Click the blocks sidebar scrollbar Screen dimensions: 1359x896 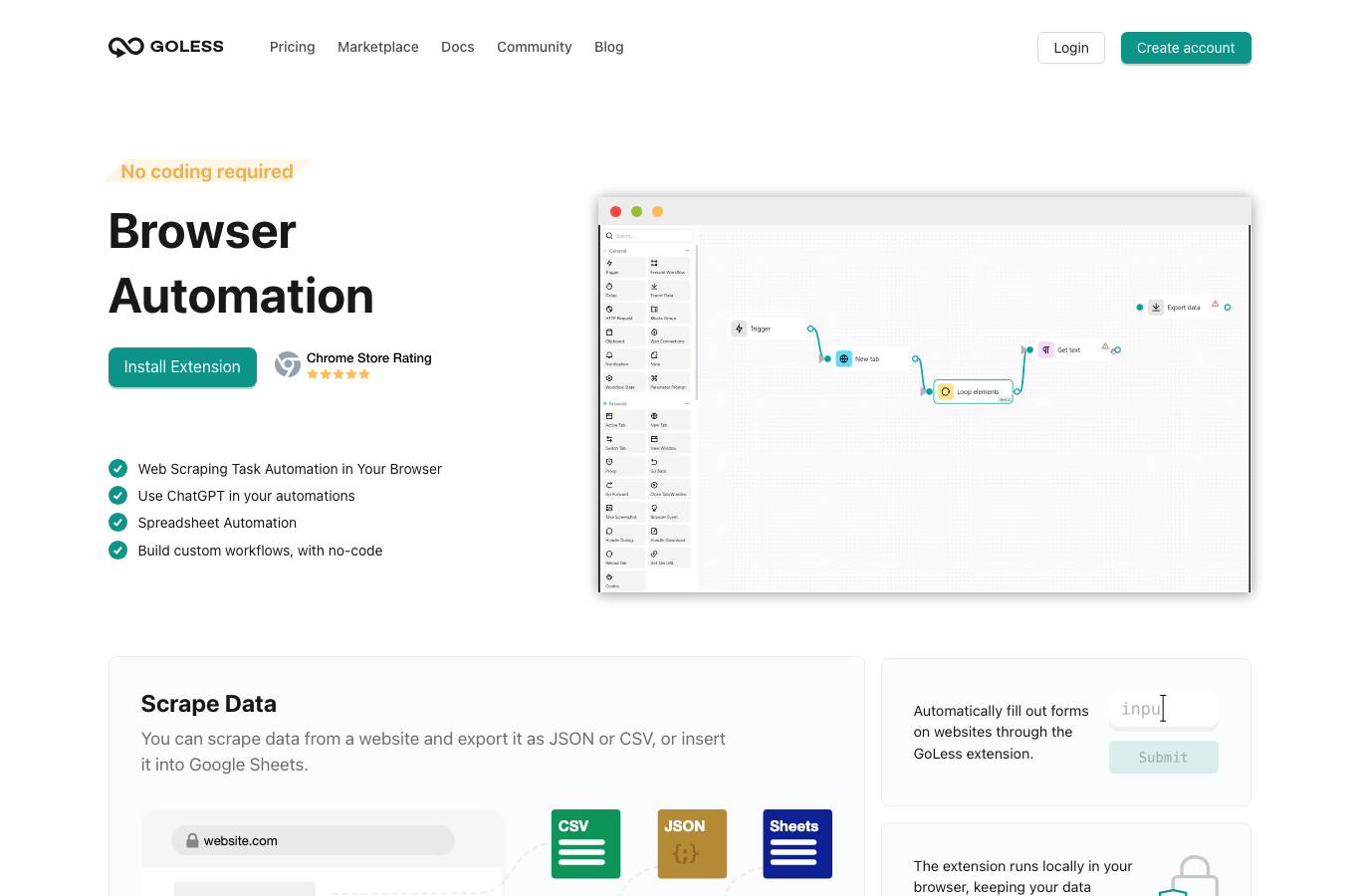697,323
